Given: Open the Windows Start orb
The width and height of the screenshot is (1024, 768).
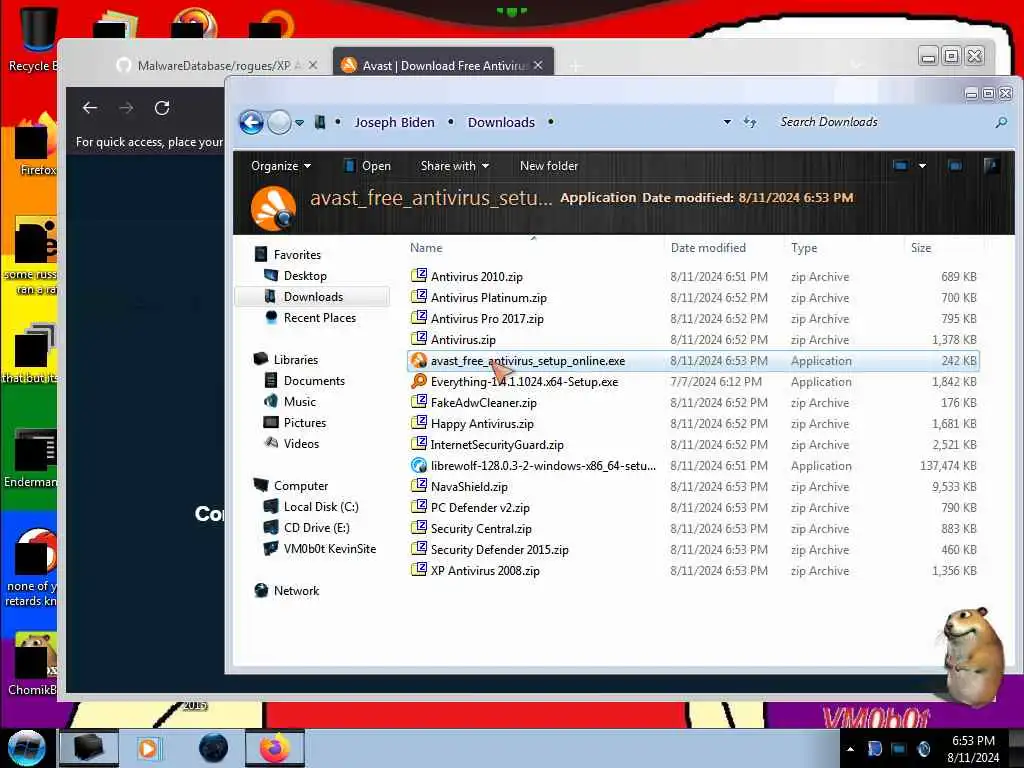Looking at the screenshot, I should [27, 748].
